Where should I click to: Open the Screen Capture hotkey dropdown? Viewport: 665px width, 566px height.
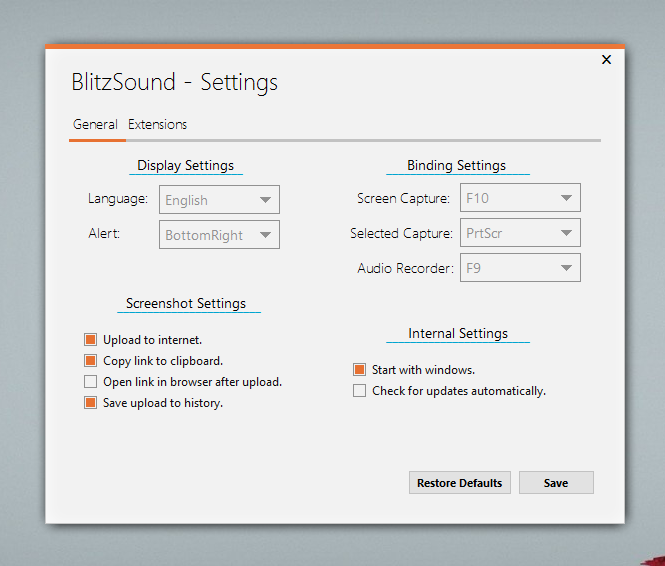[520, 198]
